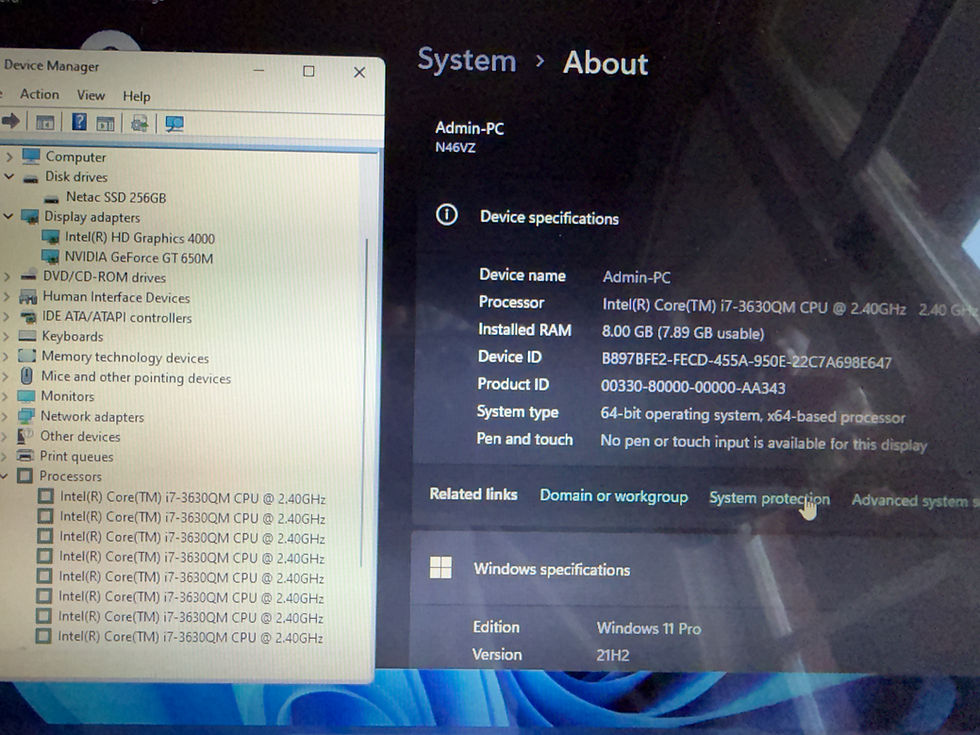Click the Disk drives category icon

pyautogui.click(x=31, y=179)
